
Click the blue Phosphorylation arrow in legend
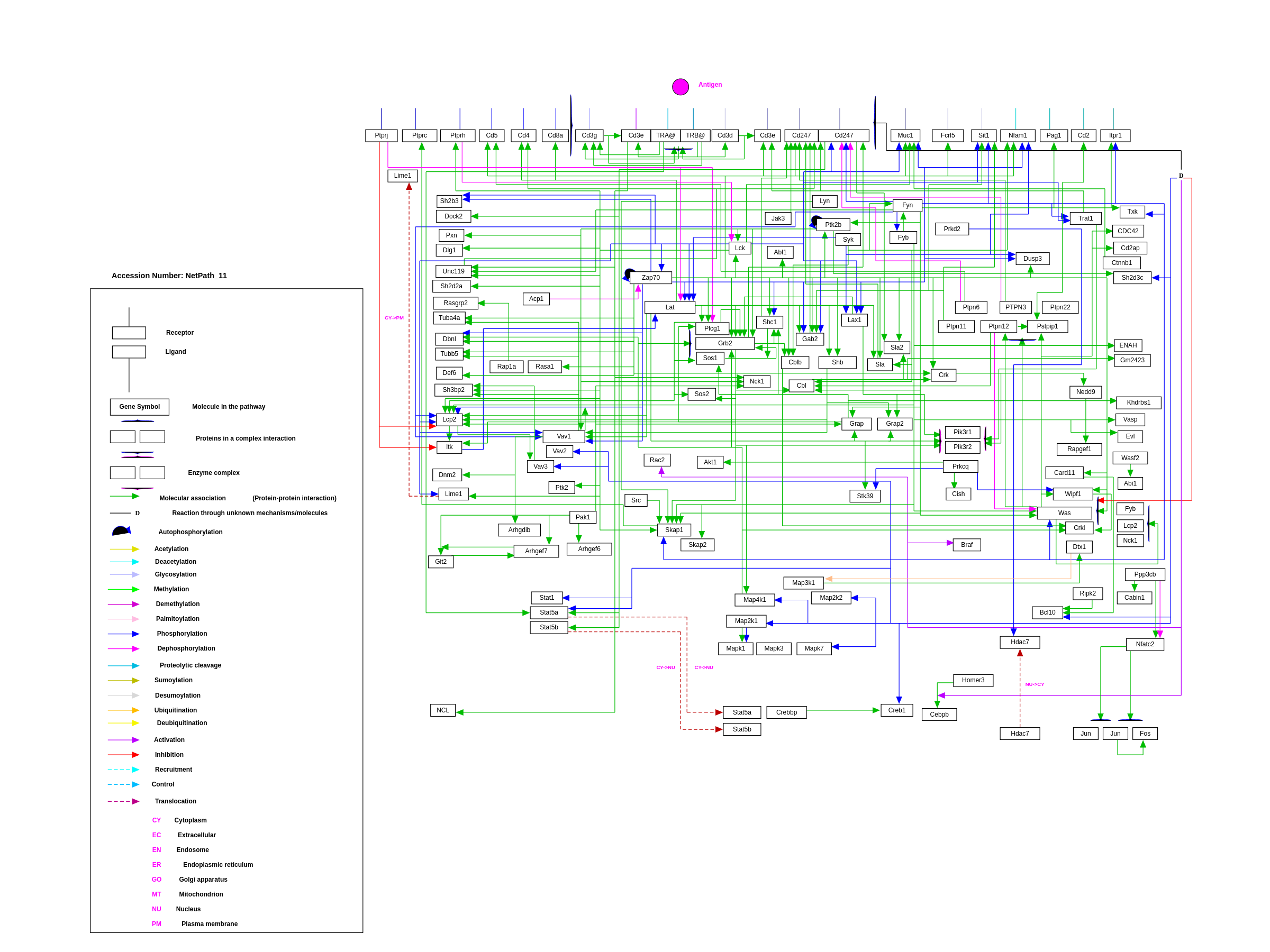tap(123, 634)
